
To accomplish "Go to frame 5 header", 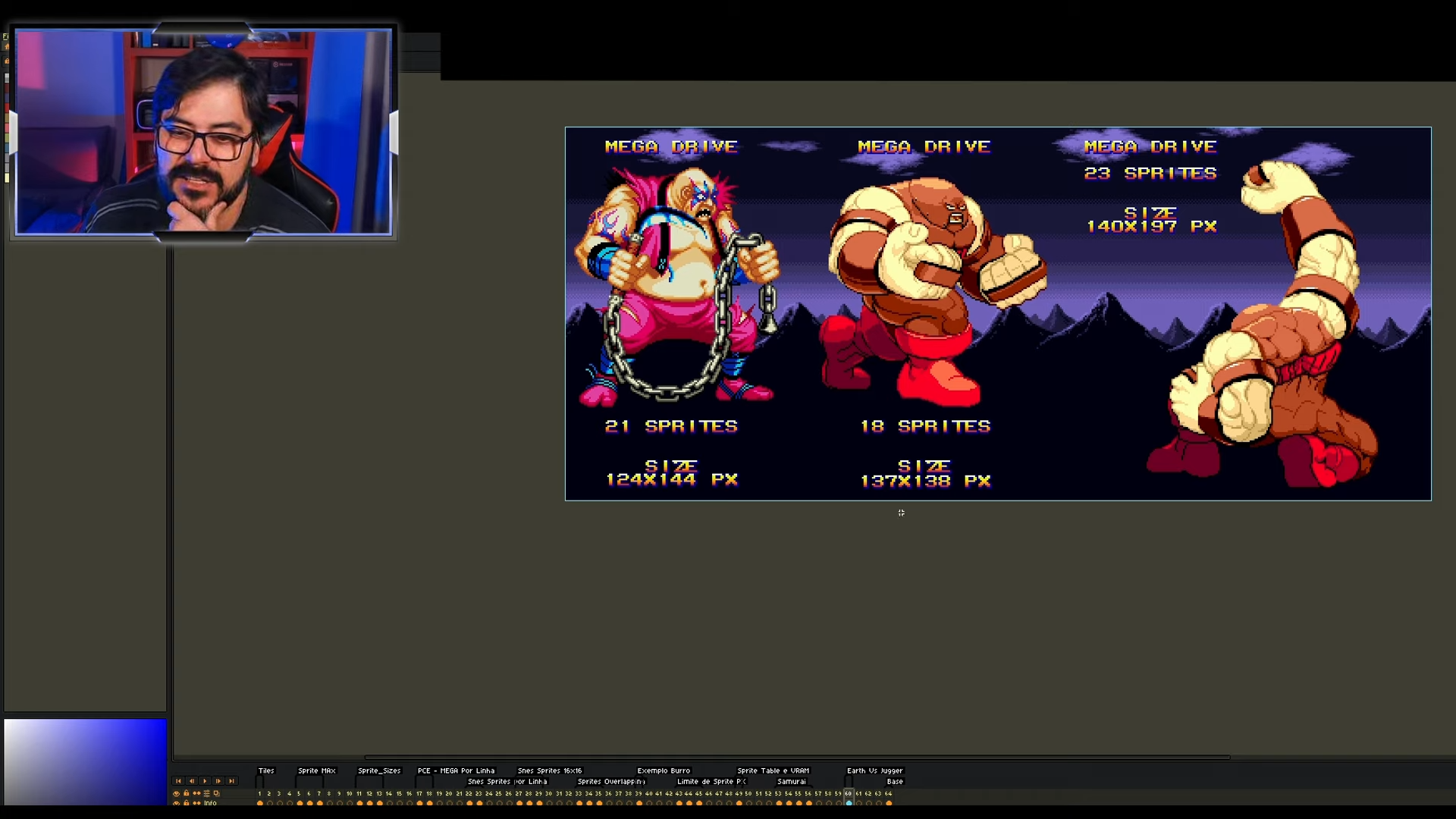I will 299,793.
